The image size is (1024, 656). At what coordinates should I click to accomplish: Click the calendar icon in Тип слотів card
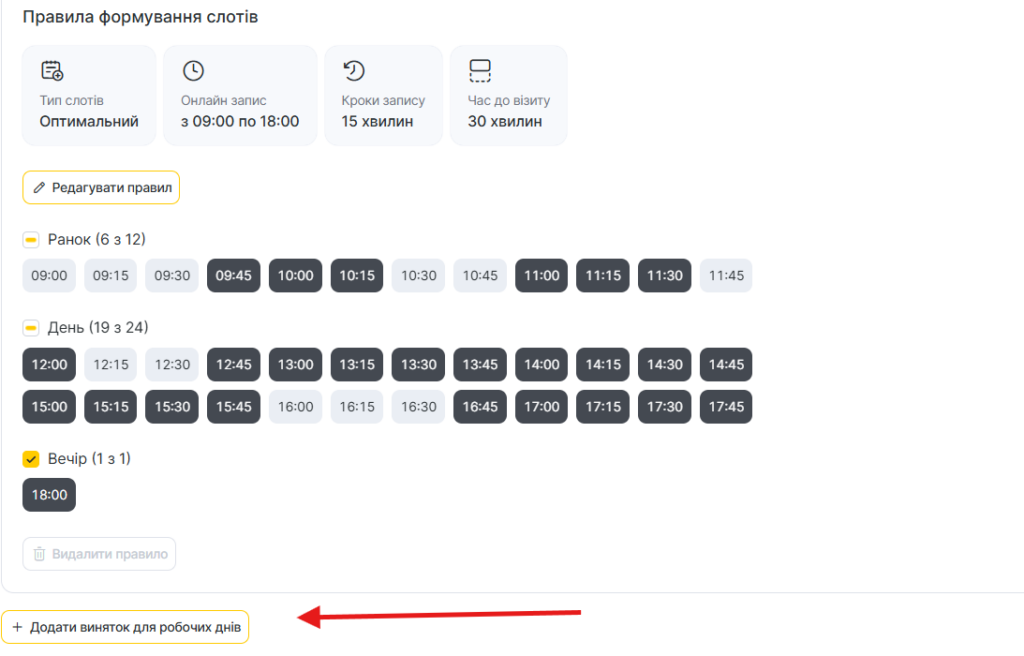52,71
